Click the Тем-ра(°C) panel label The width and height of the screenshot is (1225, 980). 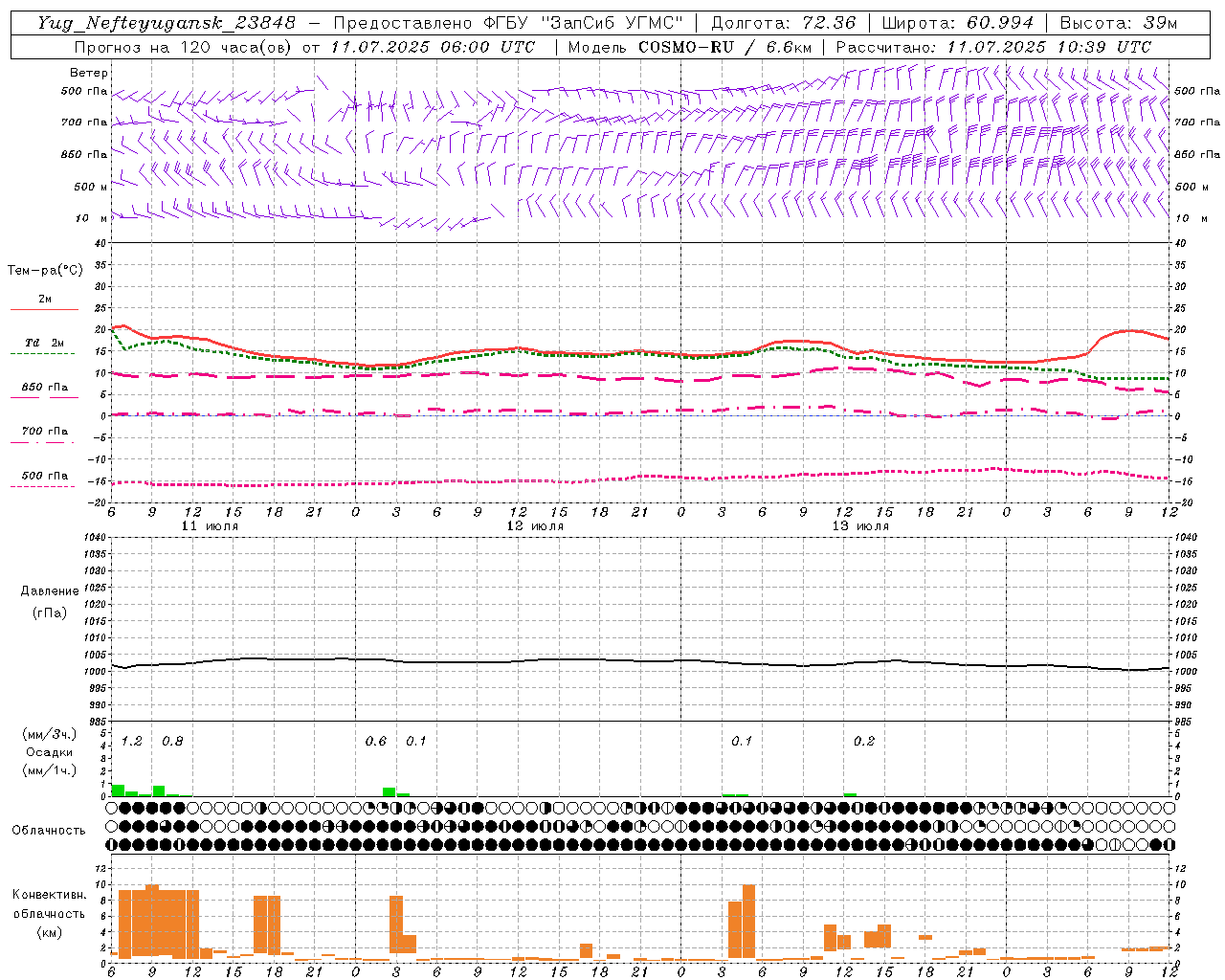[x=45, y=271]
